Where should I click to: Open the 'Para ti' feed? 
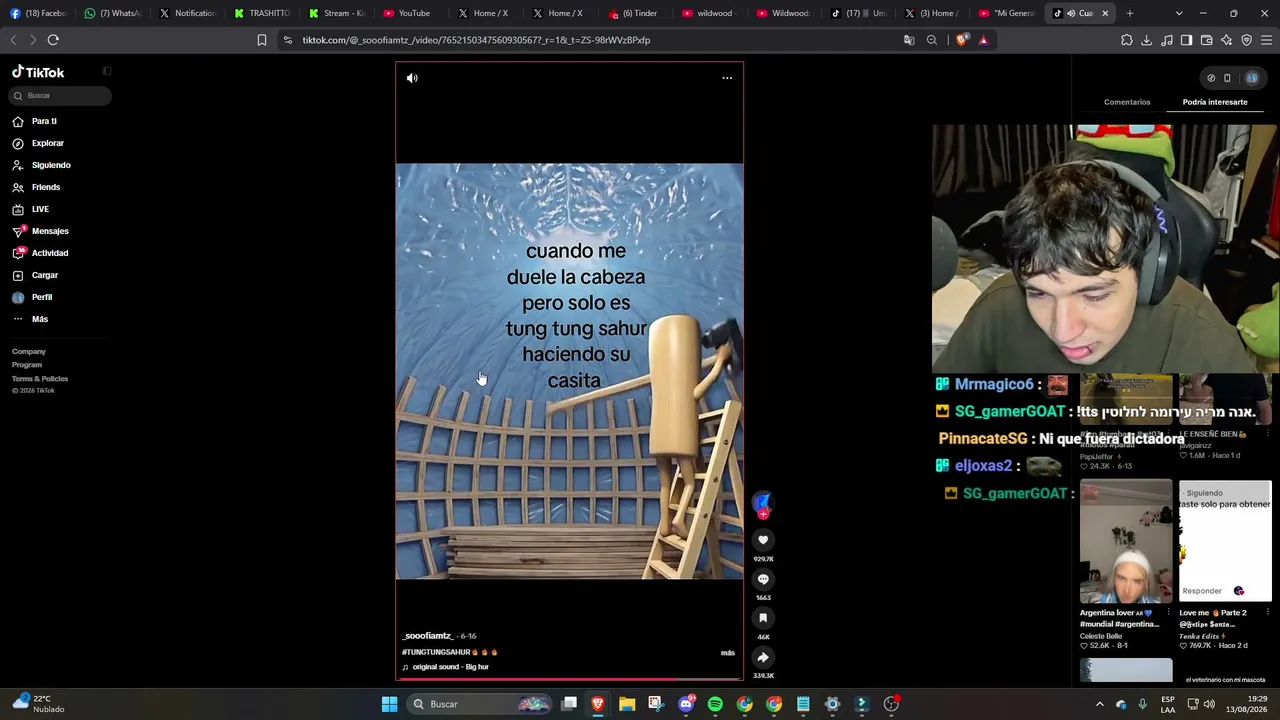pyautogui.click(x=44, y=121)
